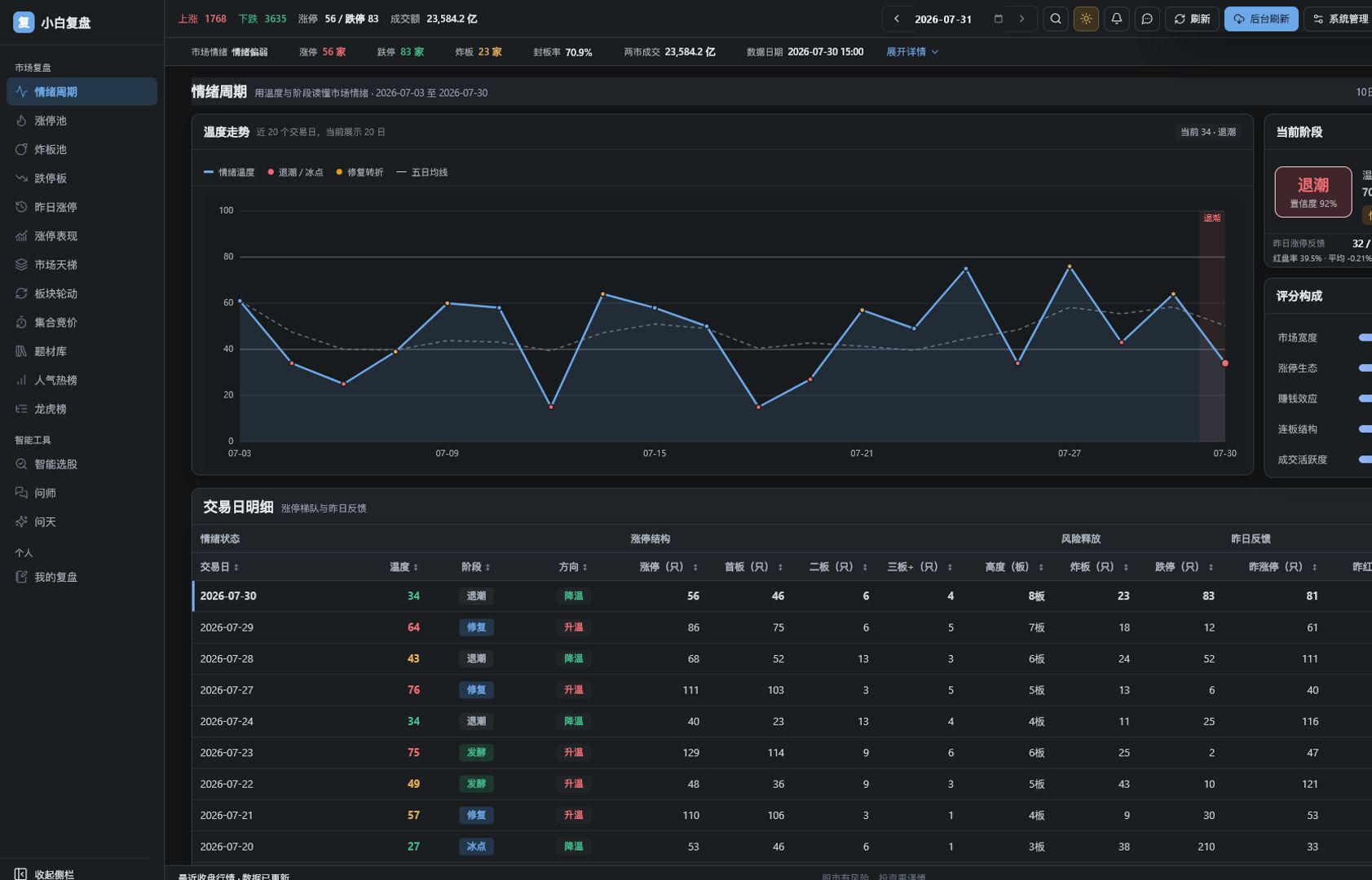Sort the table by 温度 column
The width and height of the screenshot is (1372, 880).
404,567
